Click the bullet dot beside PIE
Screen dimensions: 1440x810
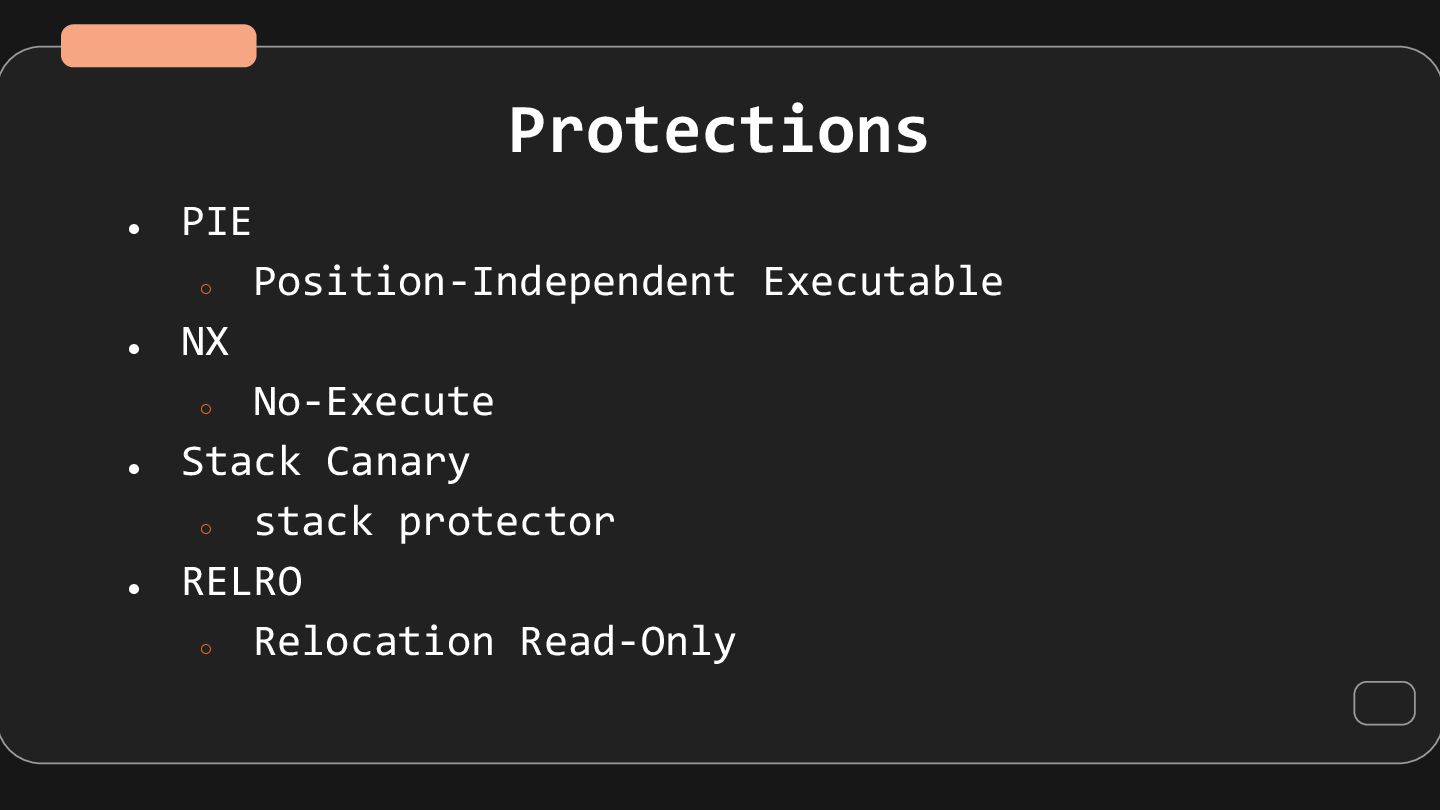pyautogui.click(x=134, y=229)
